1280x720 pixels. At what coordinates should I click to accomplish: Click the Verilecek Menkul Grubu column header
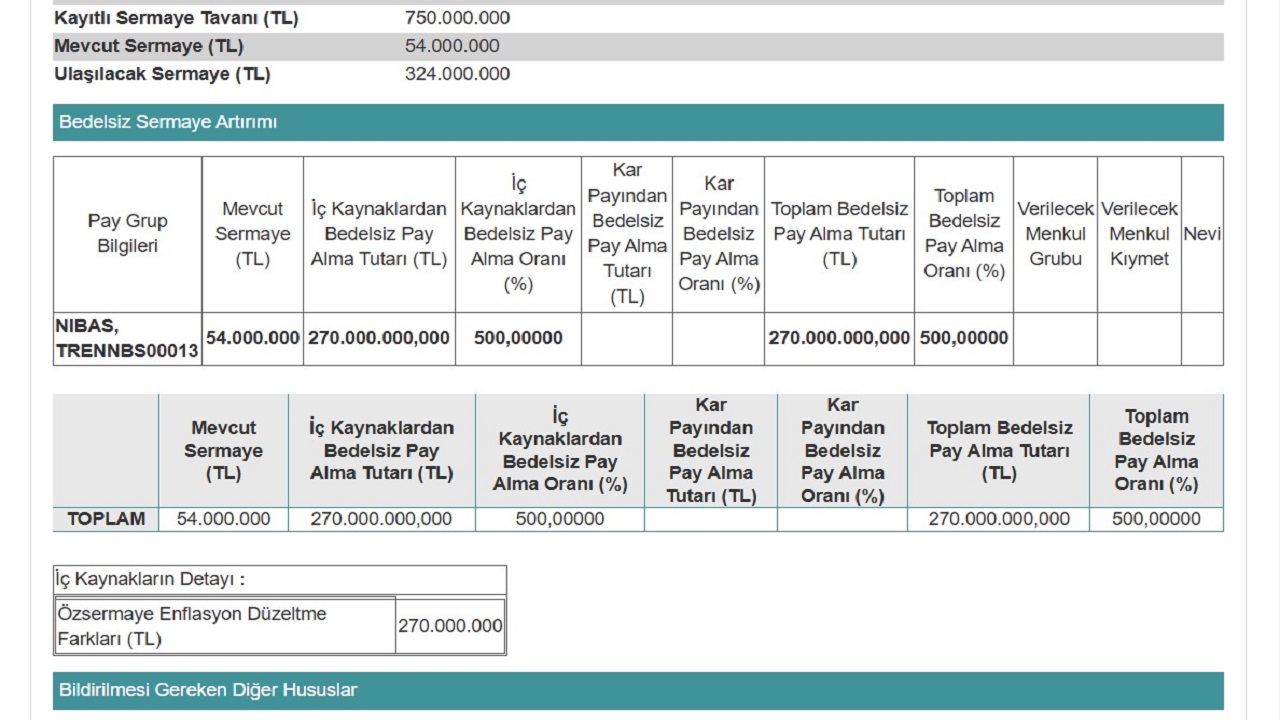1055,234
